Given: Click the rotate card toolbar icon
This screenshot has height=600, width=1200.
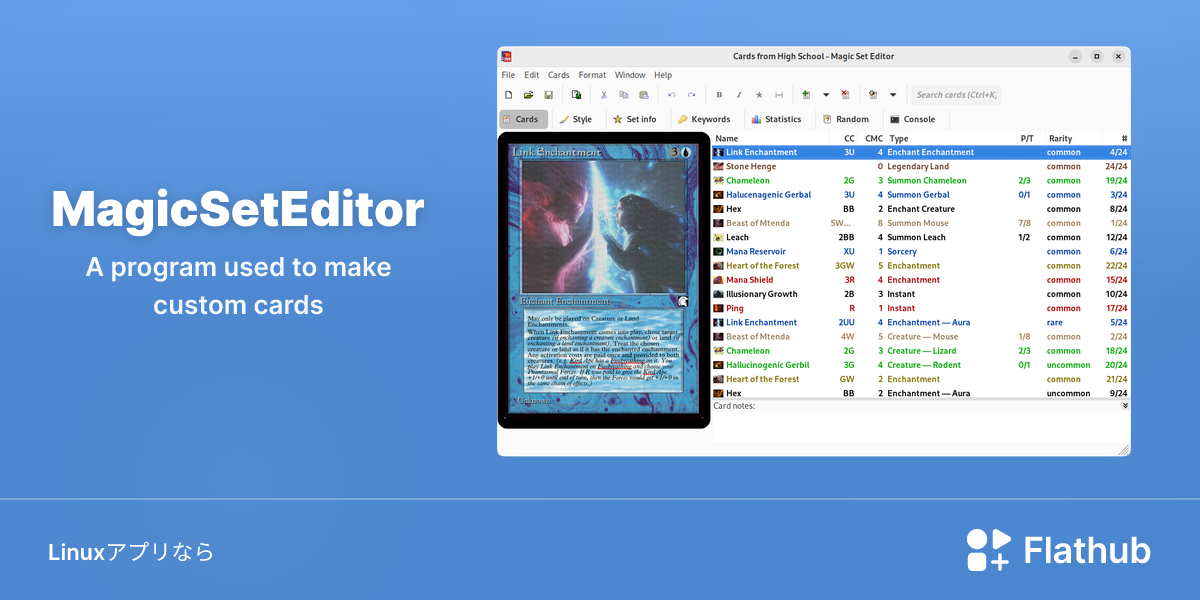Looking at the screenshot, I should click(873, 95).
